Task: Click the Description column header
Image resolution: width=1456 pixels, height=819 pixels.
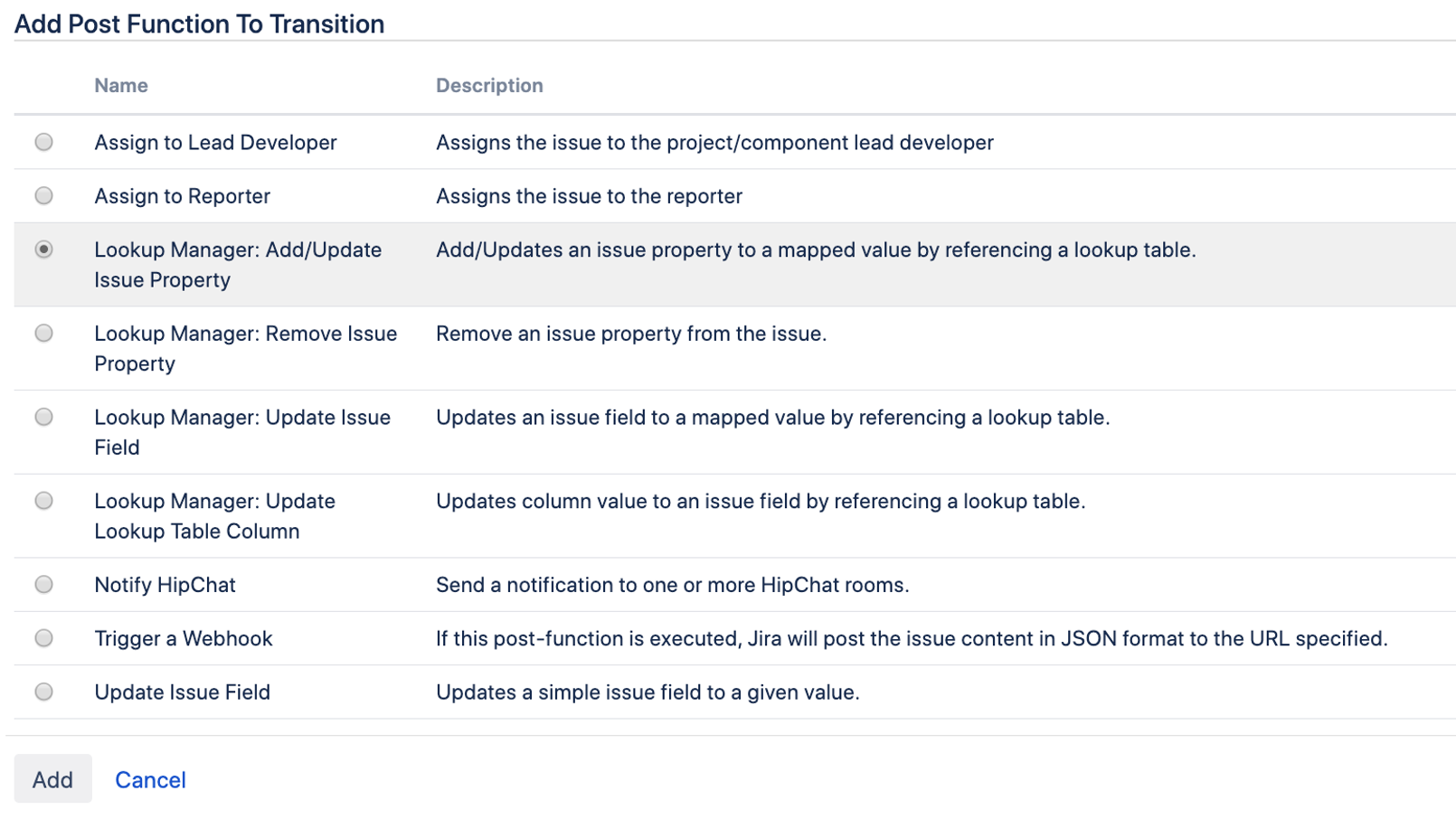Action: click(489, 86)
